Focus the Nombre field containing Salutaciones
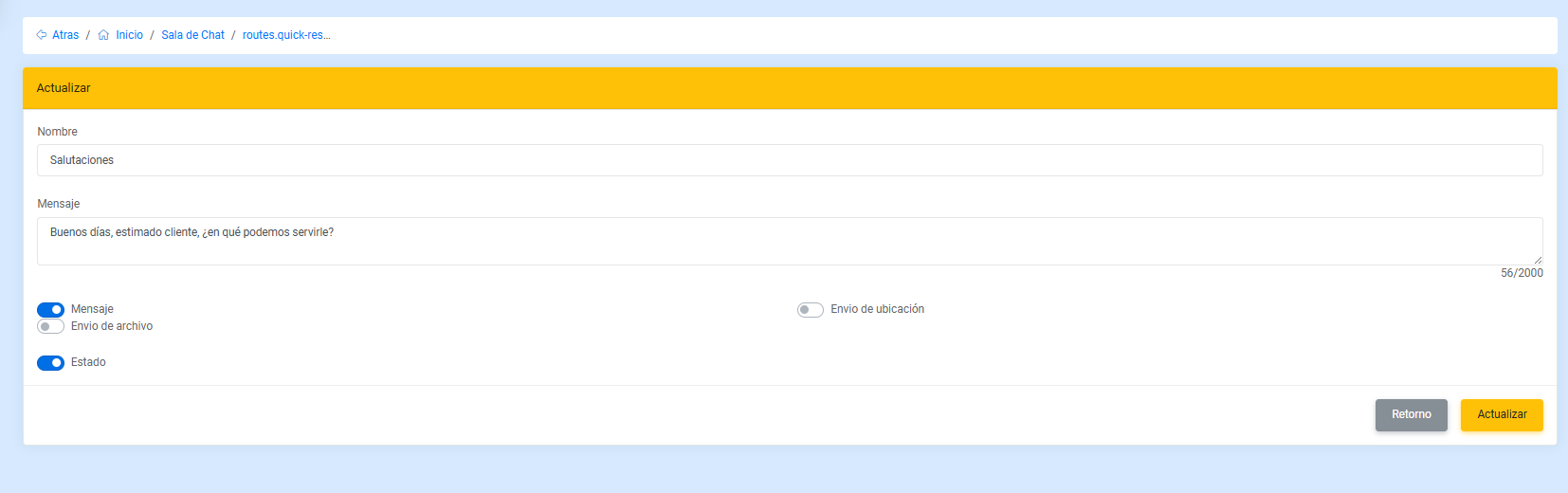The height and width of the screenshot is (493, 1568). 789,160
